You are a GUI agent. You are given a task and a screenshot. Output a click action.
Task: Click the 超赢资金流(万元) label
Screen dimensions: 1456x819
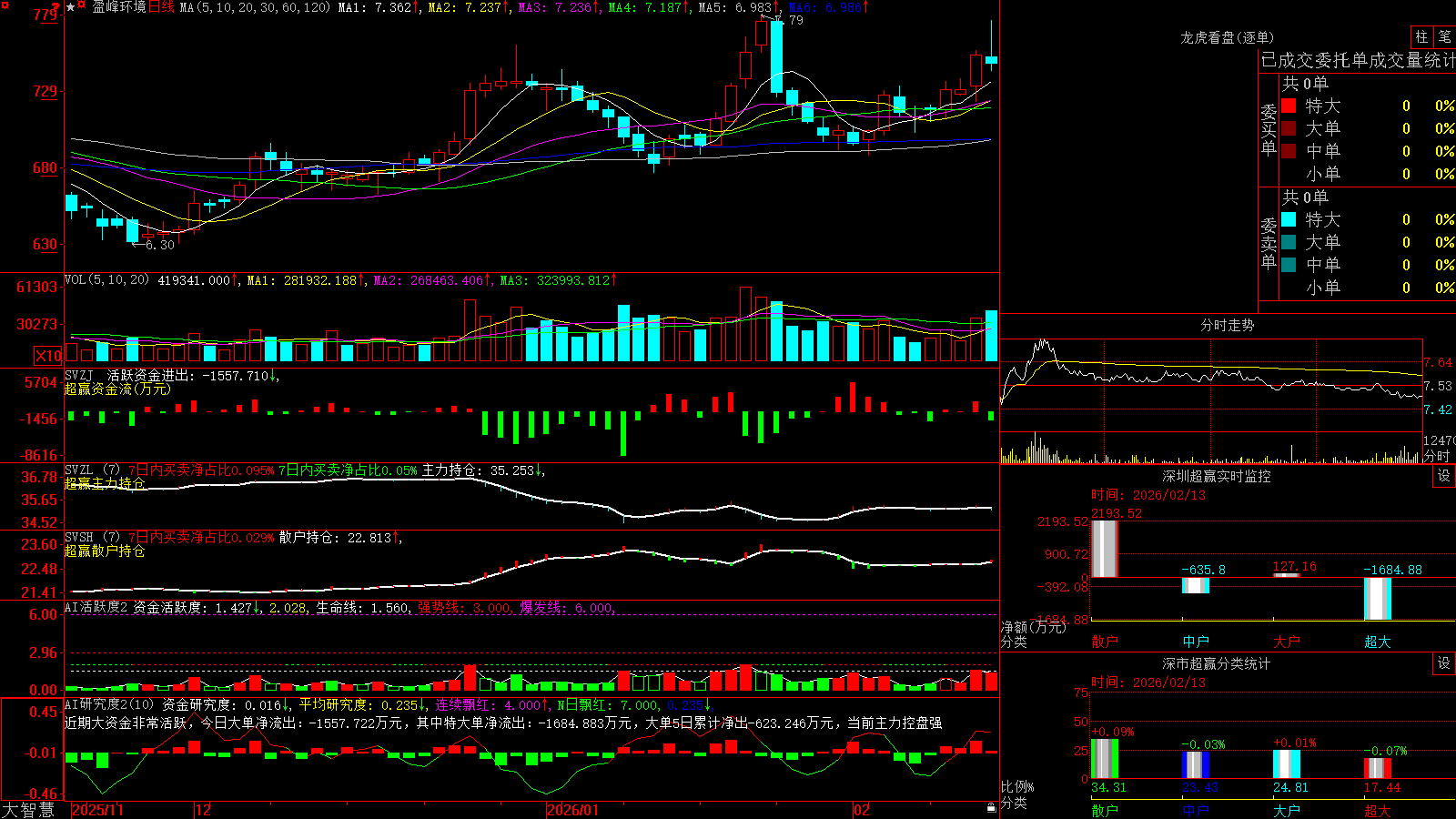point(117,389)
